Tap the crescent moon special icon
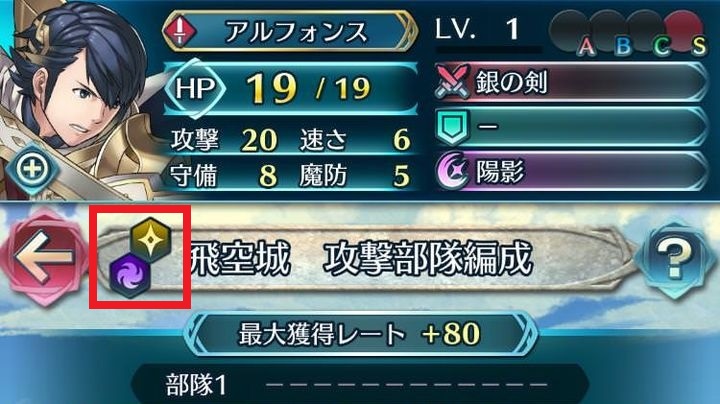 pos(452,171)
